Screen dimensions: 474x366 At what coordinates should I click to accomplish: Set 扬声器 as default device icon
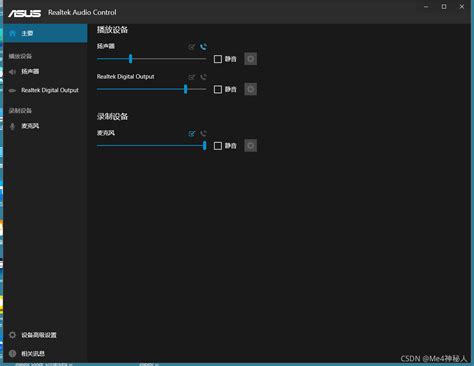192,47
